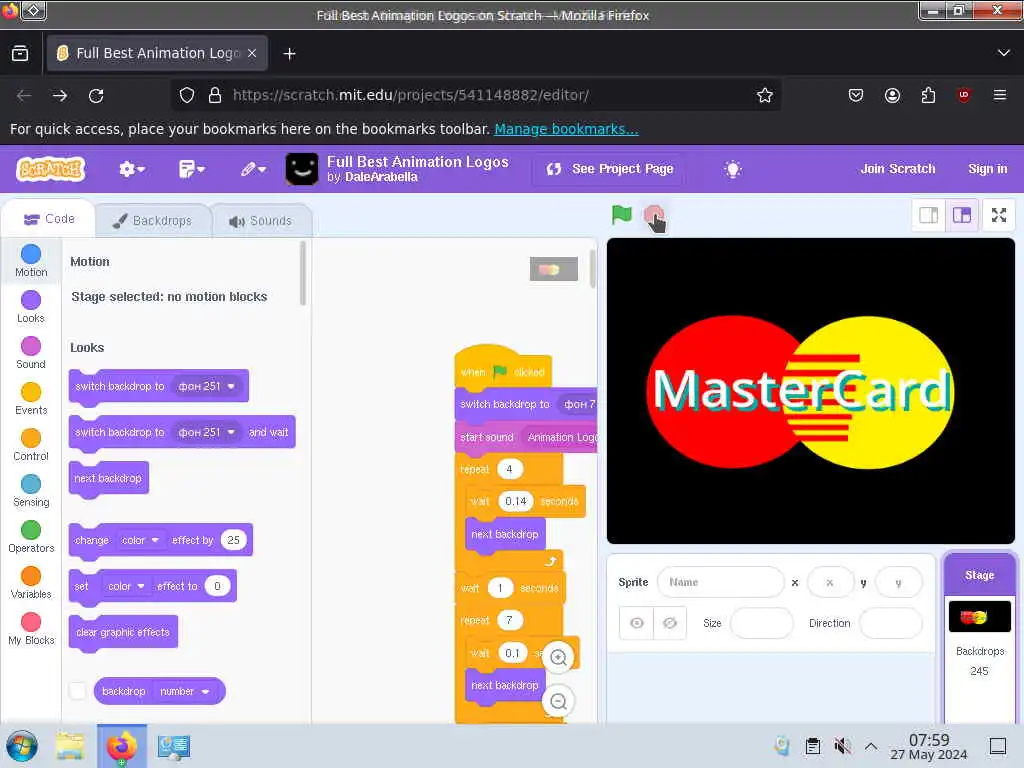
Task: Select the Stage backdrop thumbnail
Action: 979,616
